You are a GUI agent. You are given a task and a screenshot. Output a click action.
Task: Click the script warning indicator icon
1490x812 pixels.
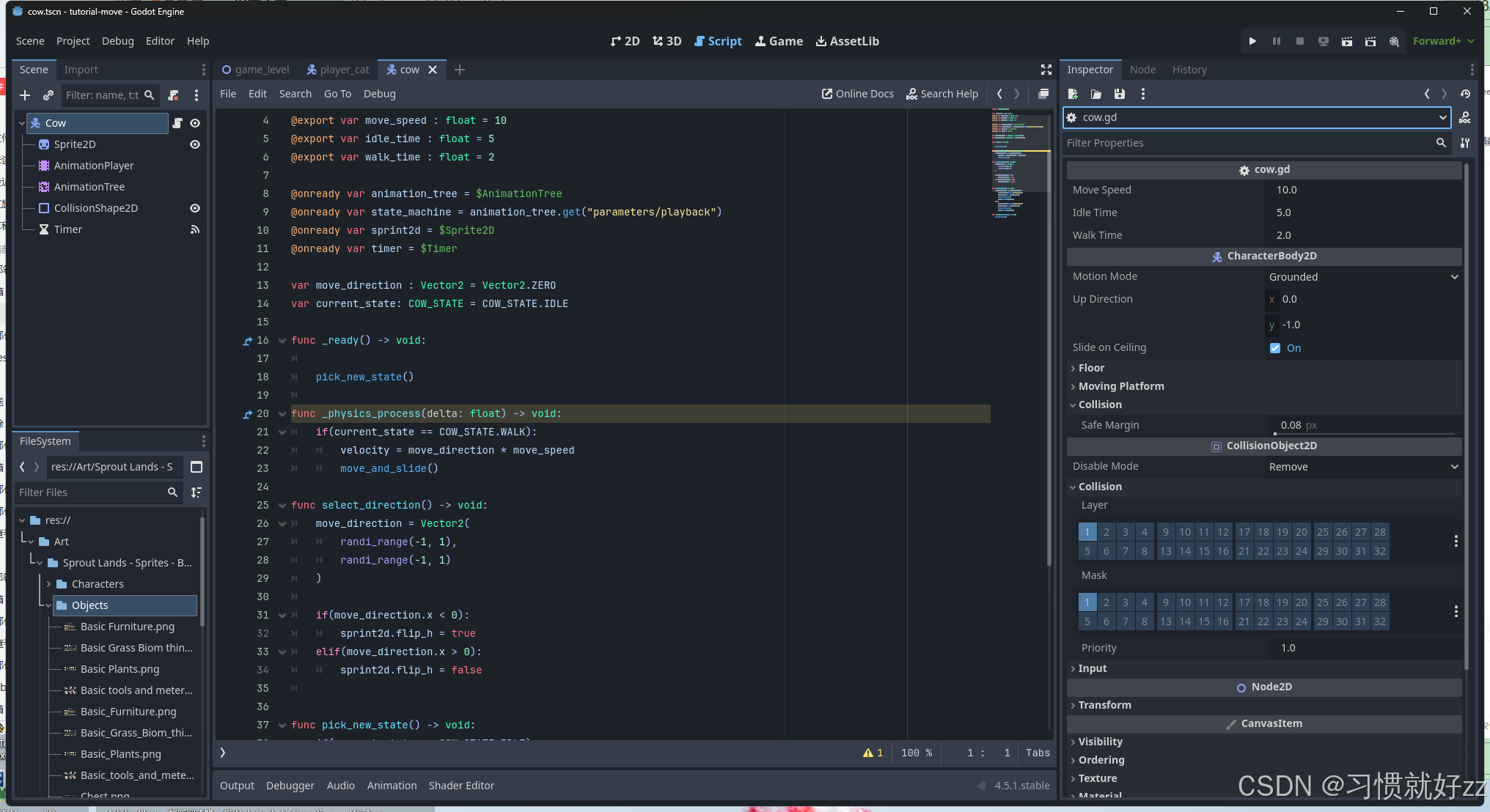coord(868,753)
